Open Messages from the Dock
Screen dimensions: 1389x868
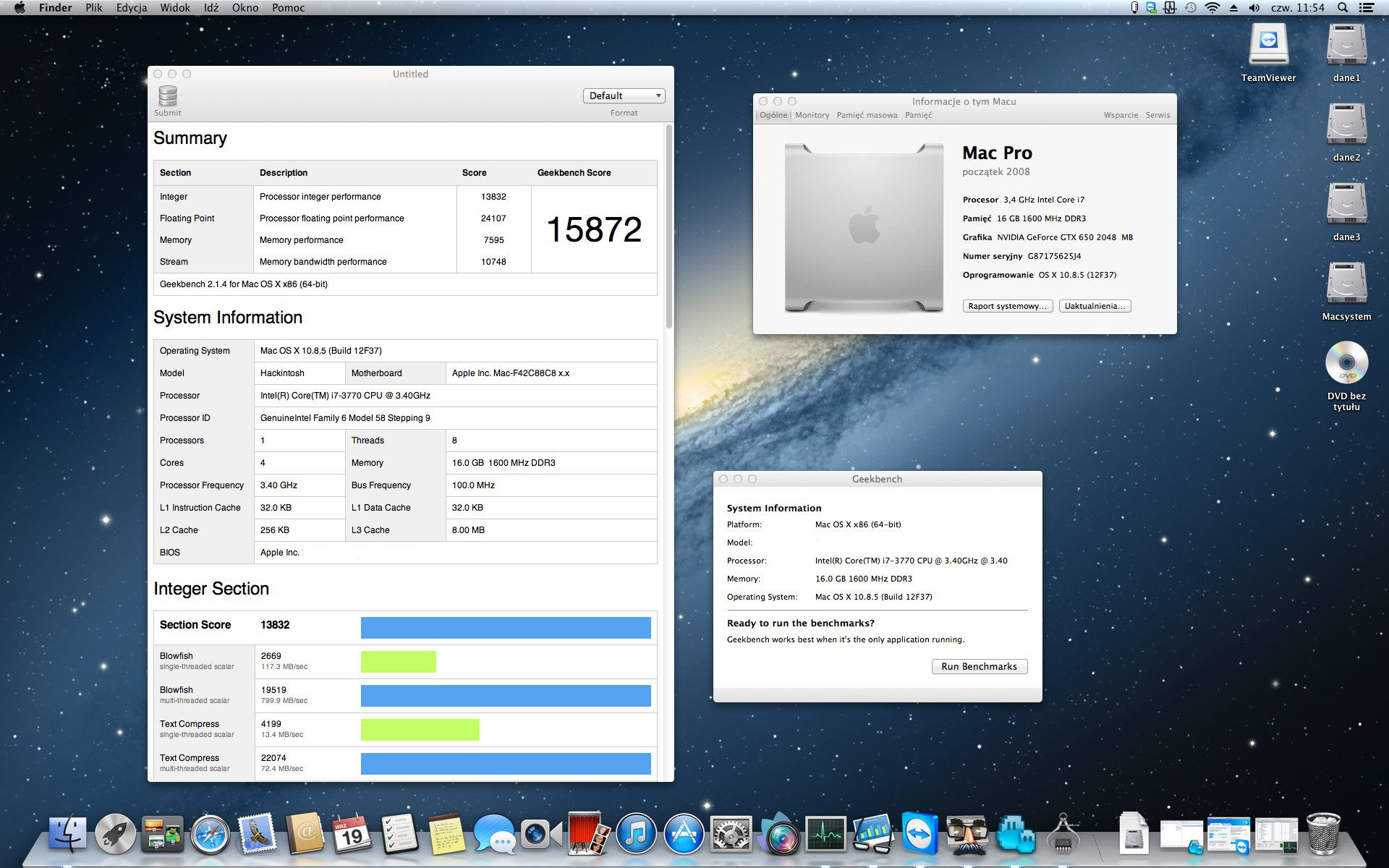click(494, 834)
